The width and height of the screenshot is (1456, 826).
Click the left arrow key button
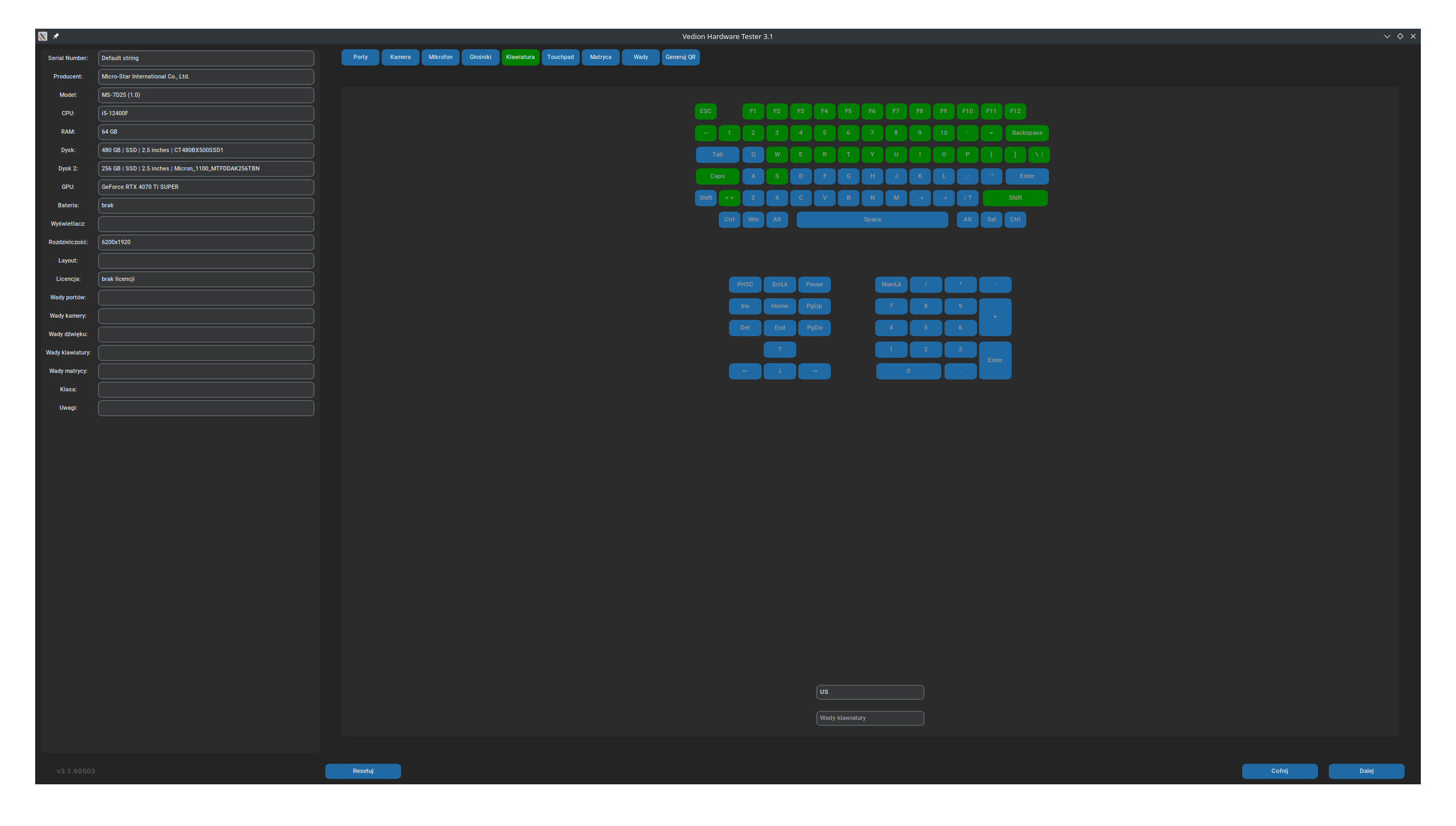tap(745, 371)
